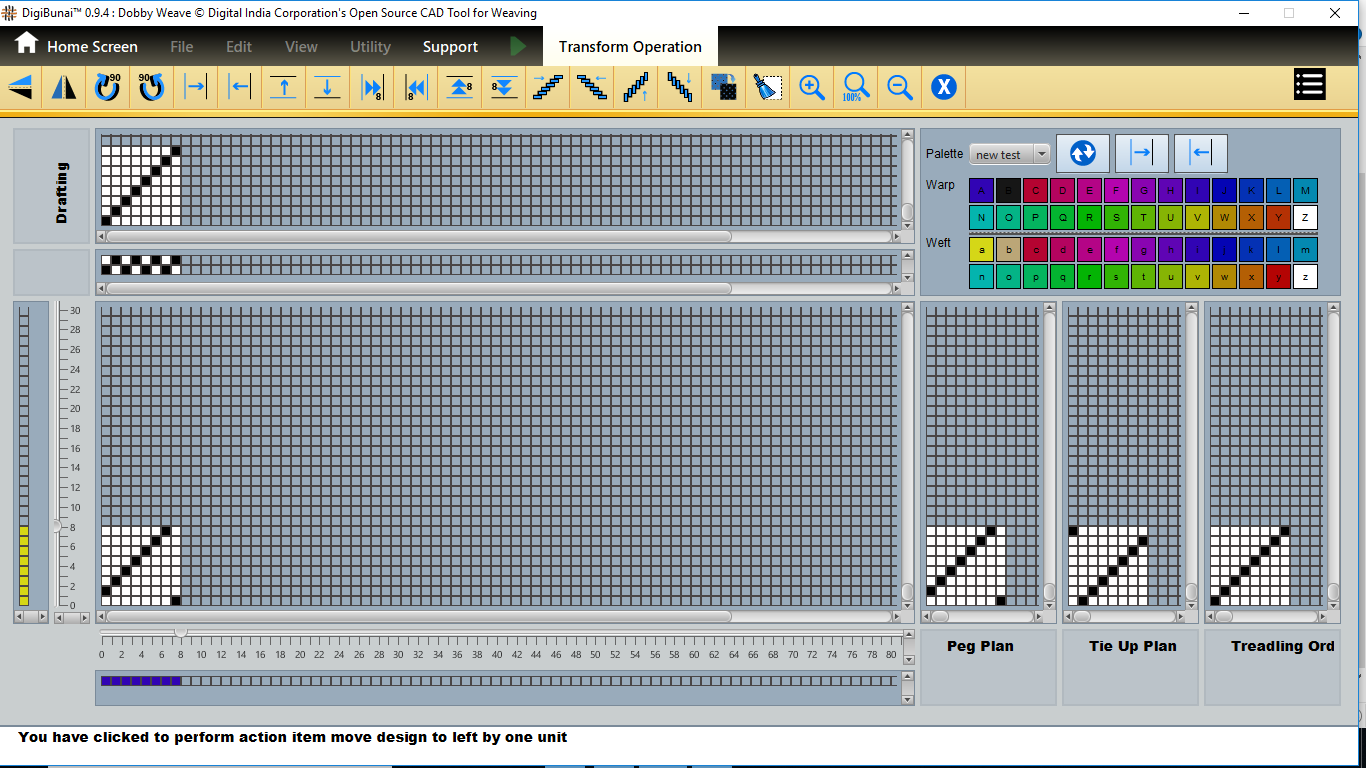Click the vertical mirror flip icon

[64, 88]
